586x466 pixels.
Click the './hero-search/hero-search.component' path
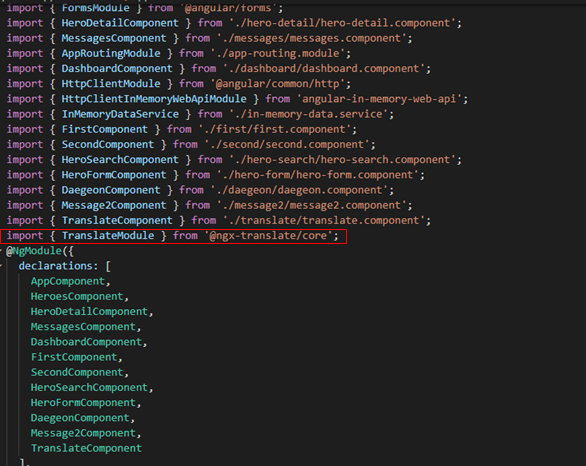point(342,160)
